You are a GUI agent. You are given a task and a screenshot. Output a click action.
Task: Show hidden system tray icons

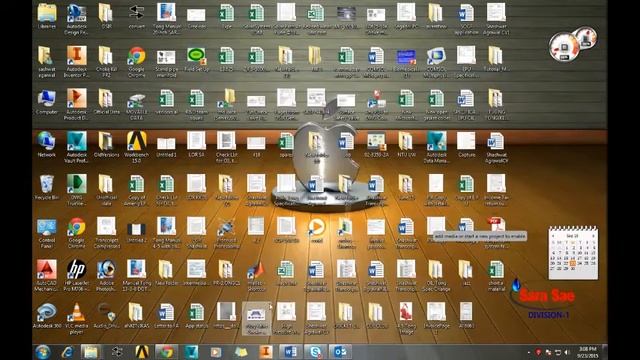tap(529, 352)
